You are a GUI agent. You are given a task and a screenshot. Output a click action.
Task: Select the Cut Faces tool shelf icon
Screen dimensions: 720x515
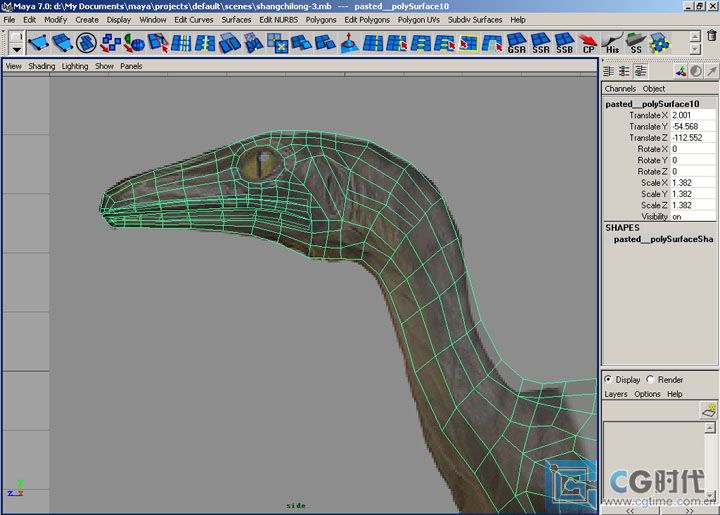pyautogui.click(x=158, y=44)
